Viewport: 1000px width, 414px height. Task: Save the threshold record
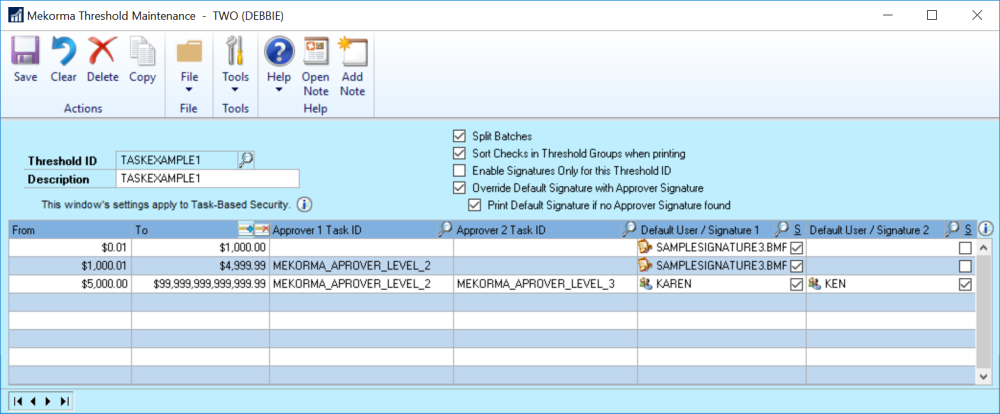[26, 60]
